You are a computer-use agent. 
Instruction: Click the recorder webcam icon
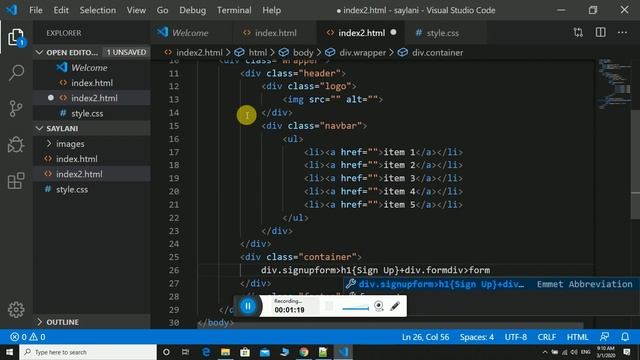pyautogui.click(x=378, y=306)
